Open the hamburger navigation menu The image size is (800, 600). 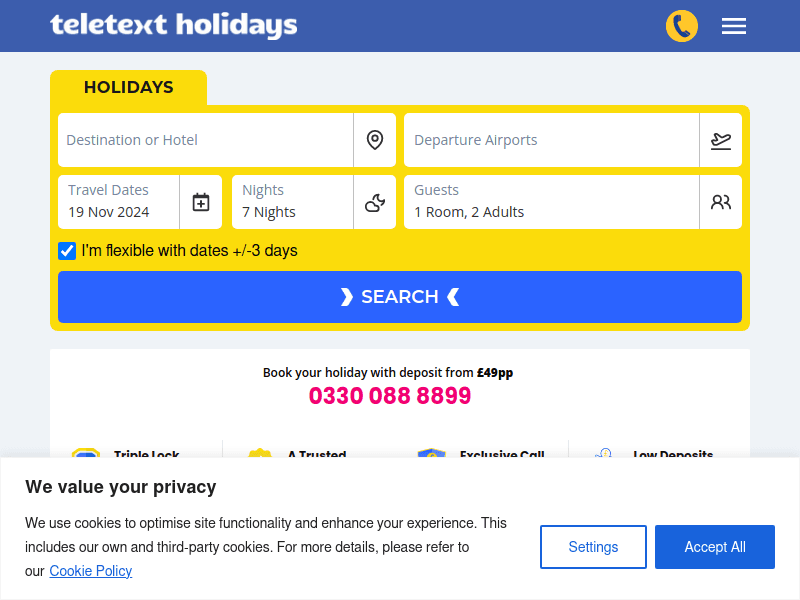(x=734, y=26)
